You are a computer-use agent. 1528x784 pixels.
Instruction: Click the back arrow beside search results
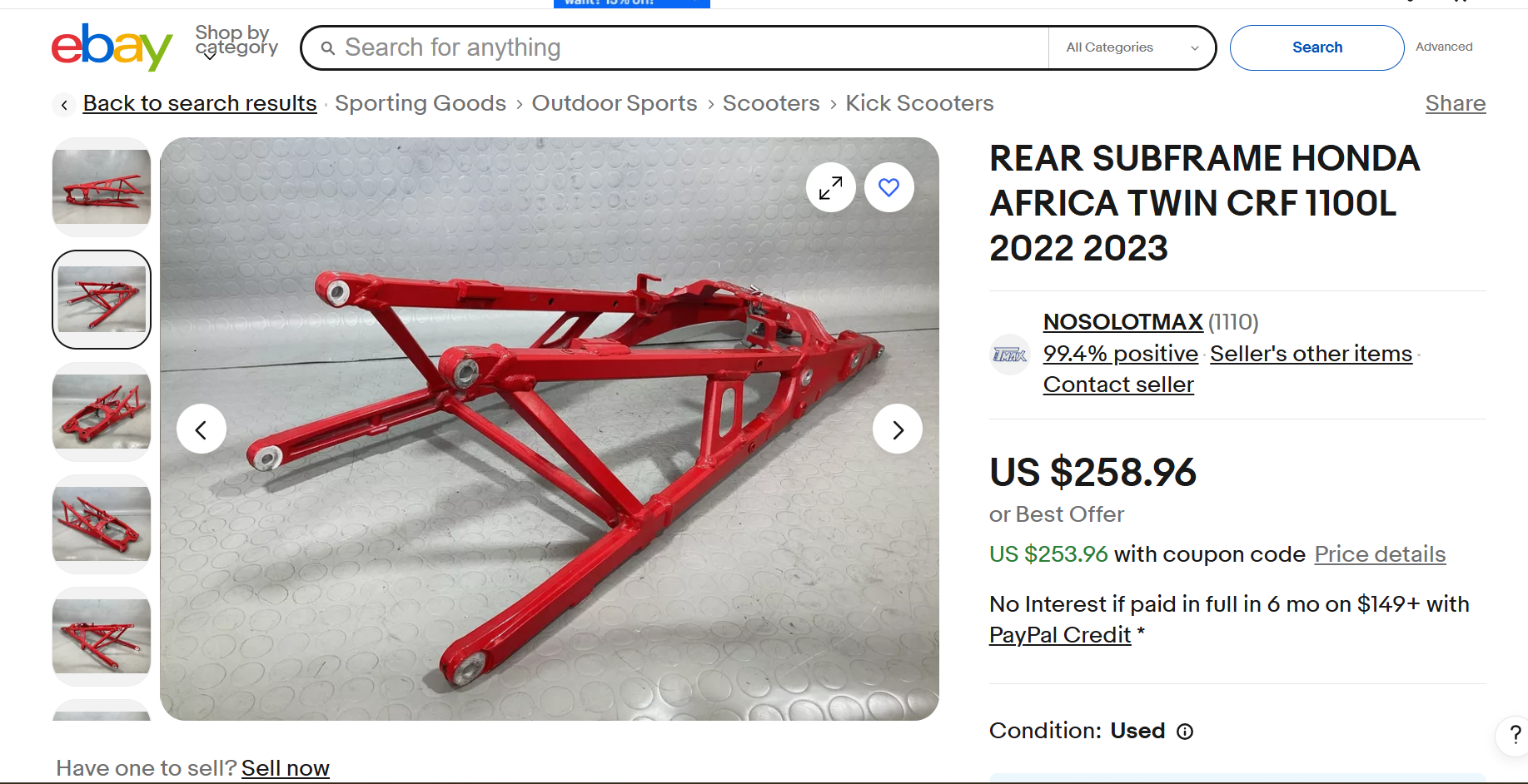[64, 104]
